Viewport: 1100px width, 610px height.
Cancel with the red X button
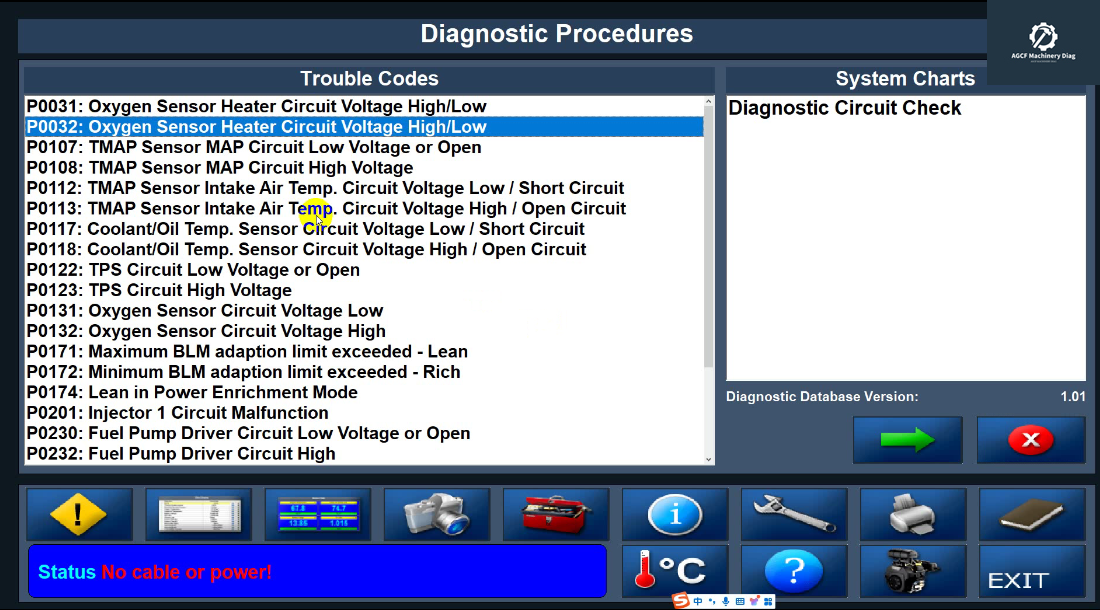point(1030,439)
